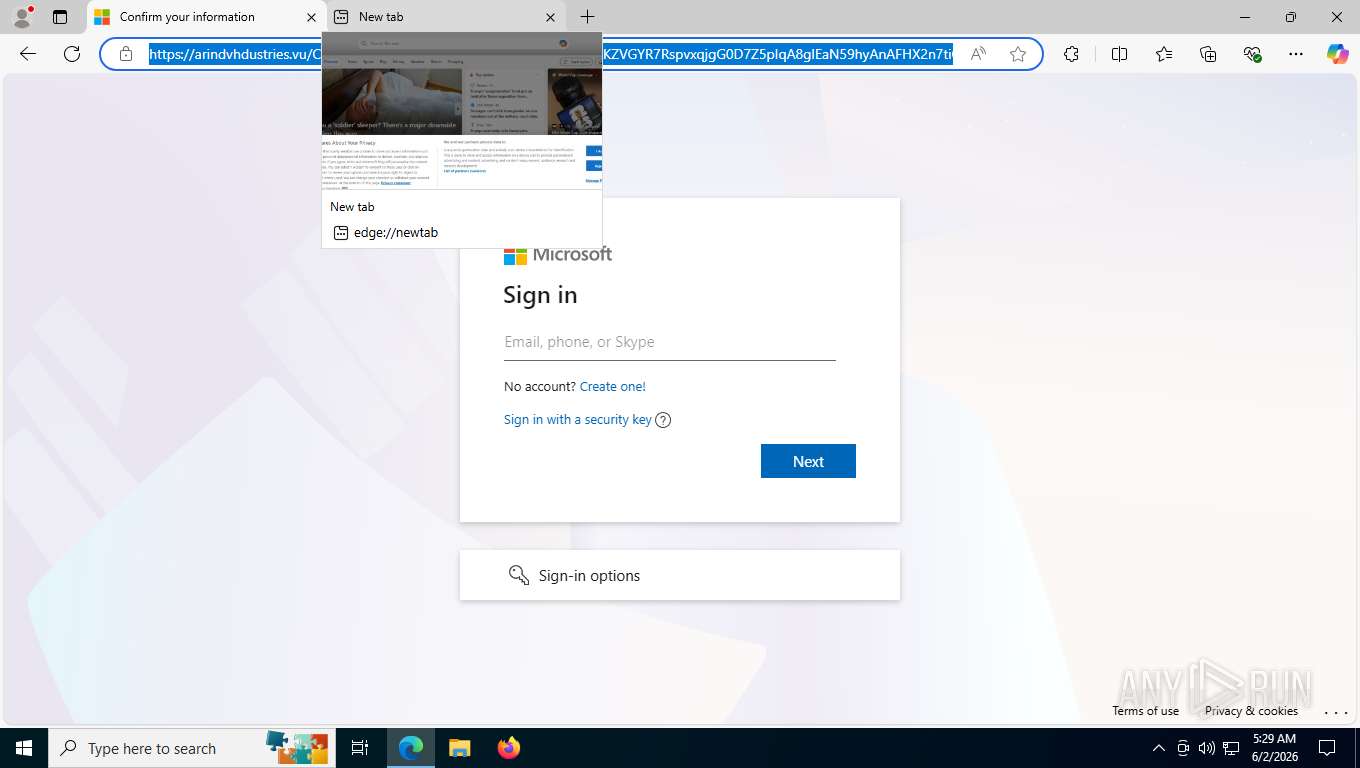Follow the Create one! link
Viewport: 1360px width, 768px height.
coord(613,386)
